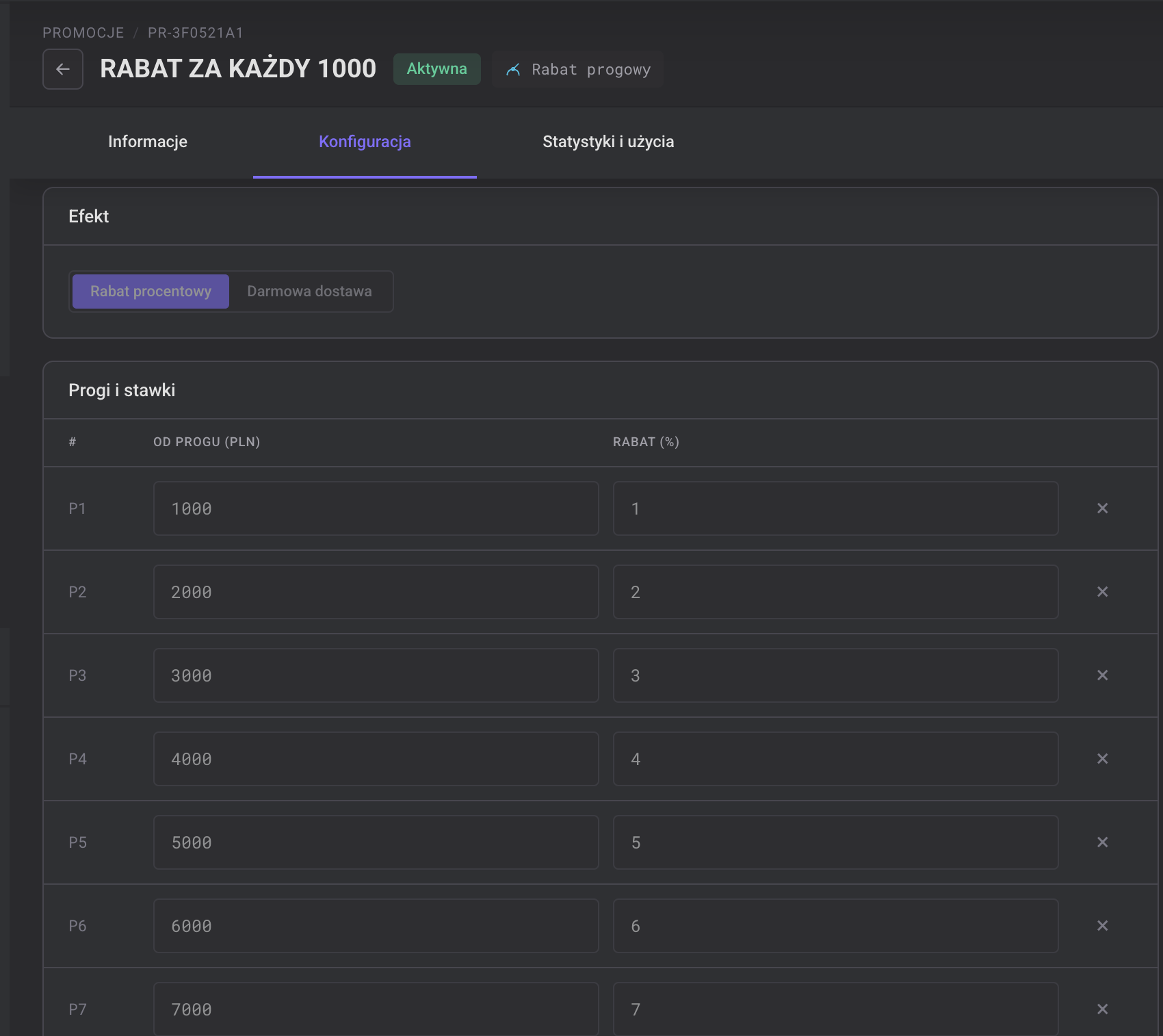Image resolution: width=1163 pixels, height=1036 pixels.
Task: Click the RABAT ZA KAŻDY 1000 title
Action: coord(238,68)
